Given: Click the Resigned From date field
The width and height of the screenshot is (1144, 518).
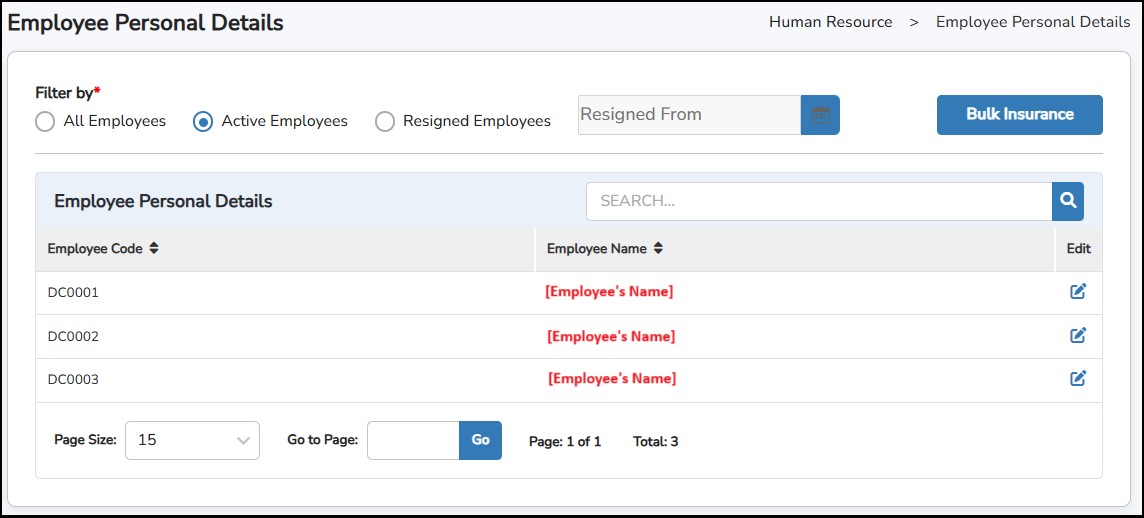Looking at the screenshot, I should [x=689, y=115].
